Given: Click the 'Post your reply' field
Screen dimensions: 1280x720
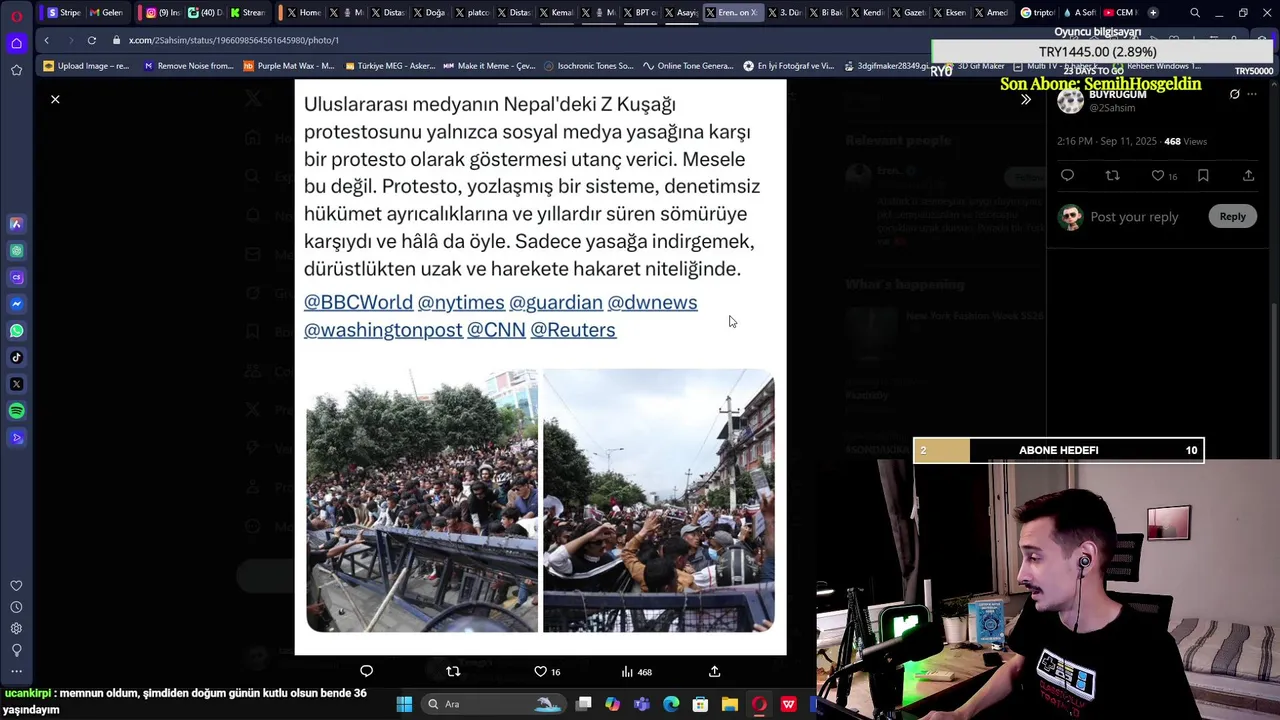Looking at the screenshot, I should coord(1134,217).
